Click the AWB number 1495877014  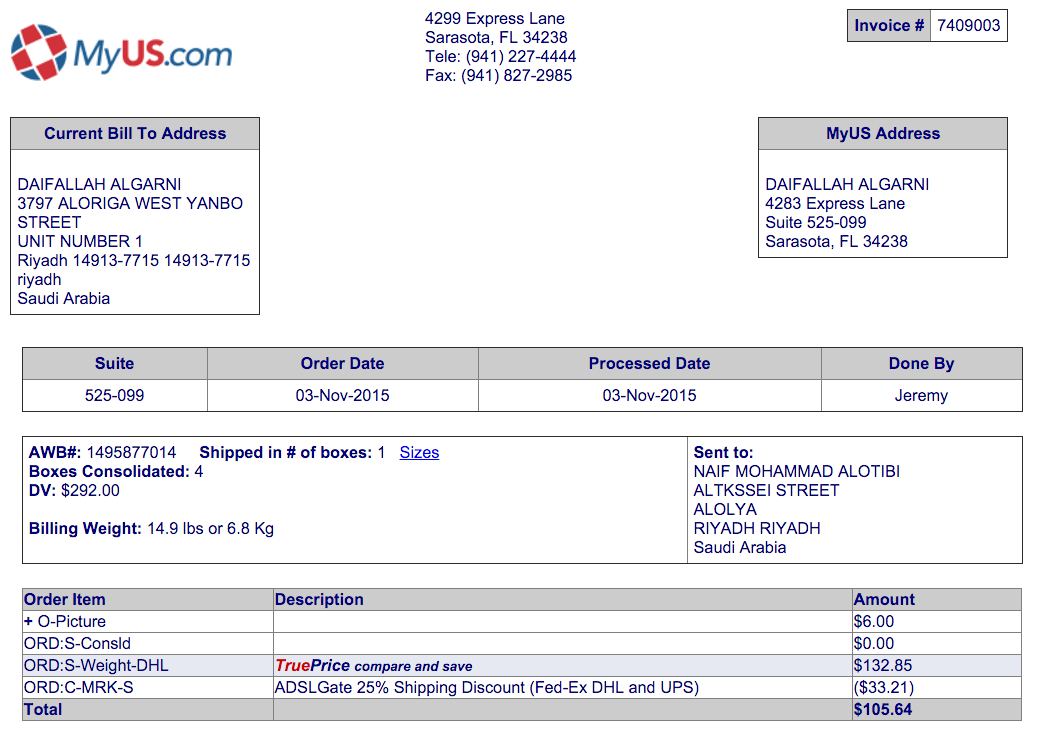[131, 452]
